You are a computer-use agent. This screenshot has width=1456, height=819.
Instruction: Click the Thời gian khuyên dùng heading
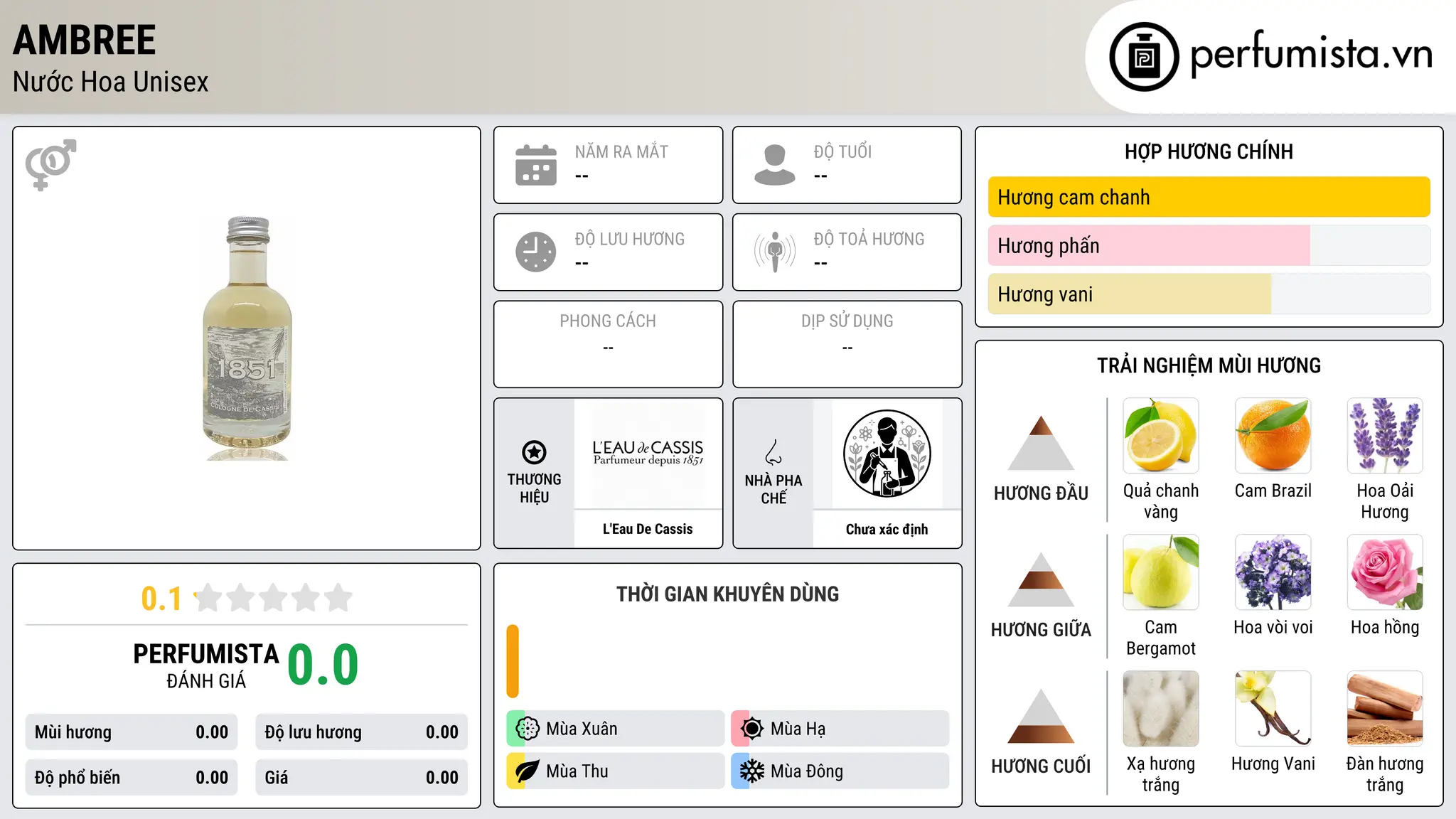pos(728,594)
